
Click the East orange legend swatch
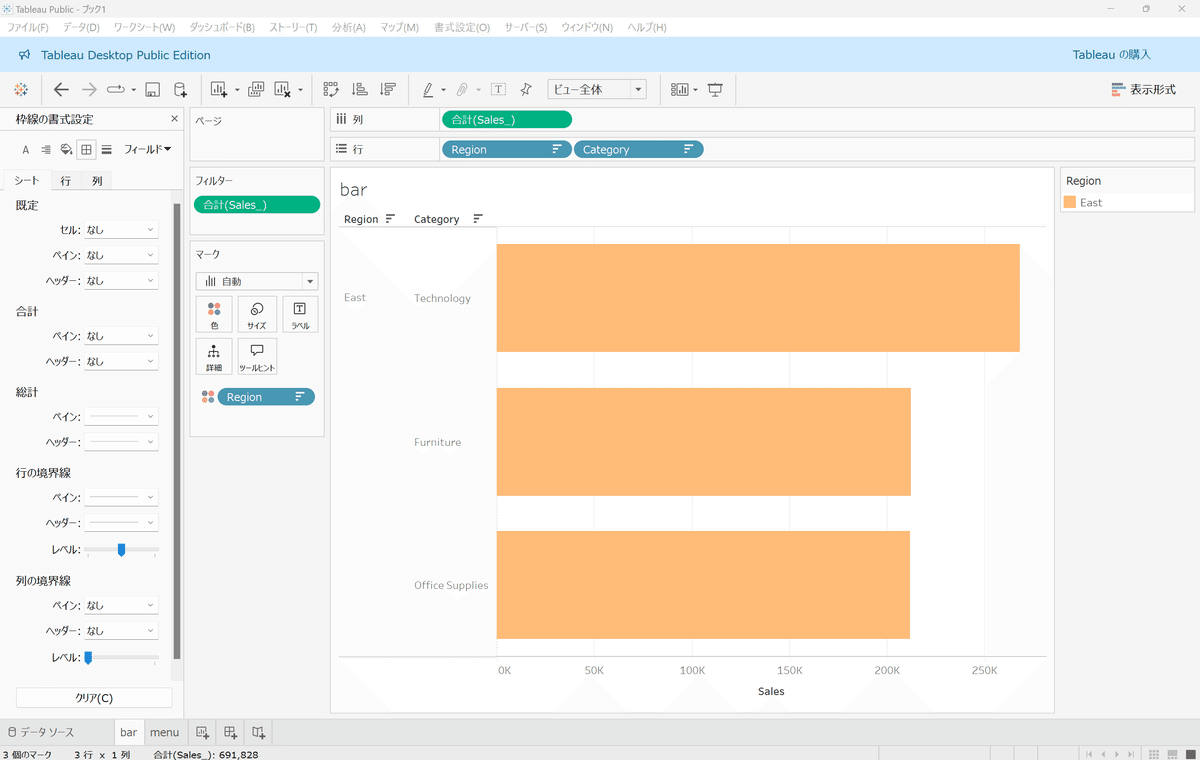click(1070, 202)
